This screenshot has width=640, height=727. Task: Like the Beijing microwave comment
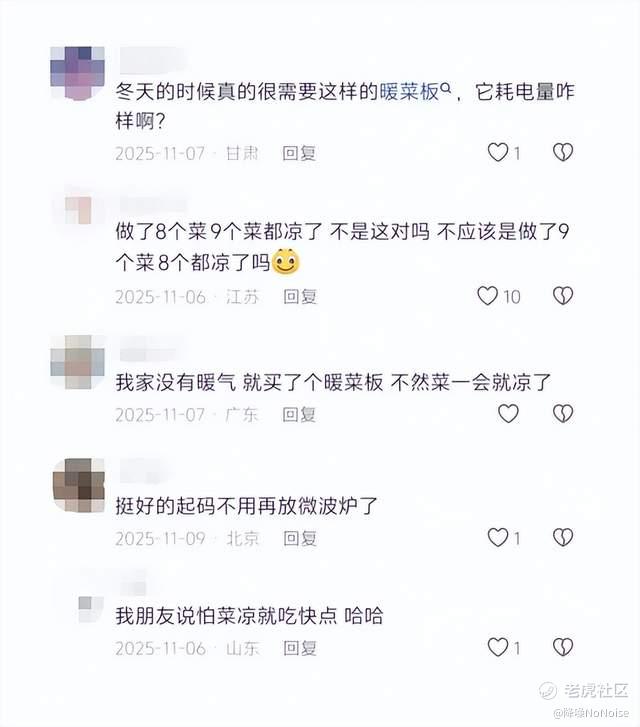point(498,537)
